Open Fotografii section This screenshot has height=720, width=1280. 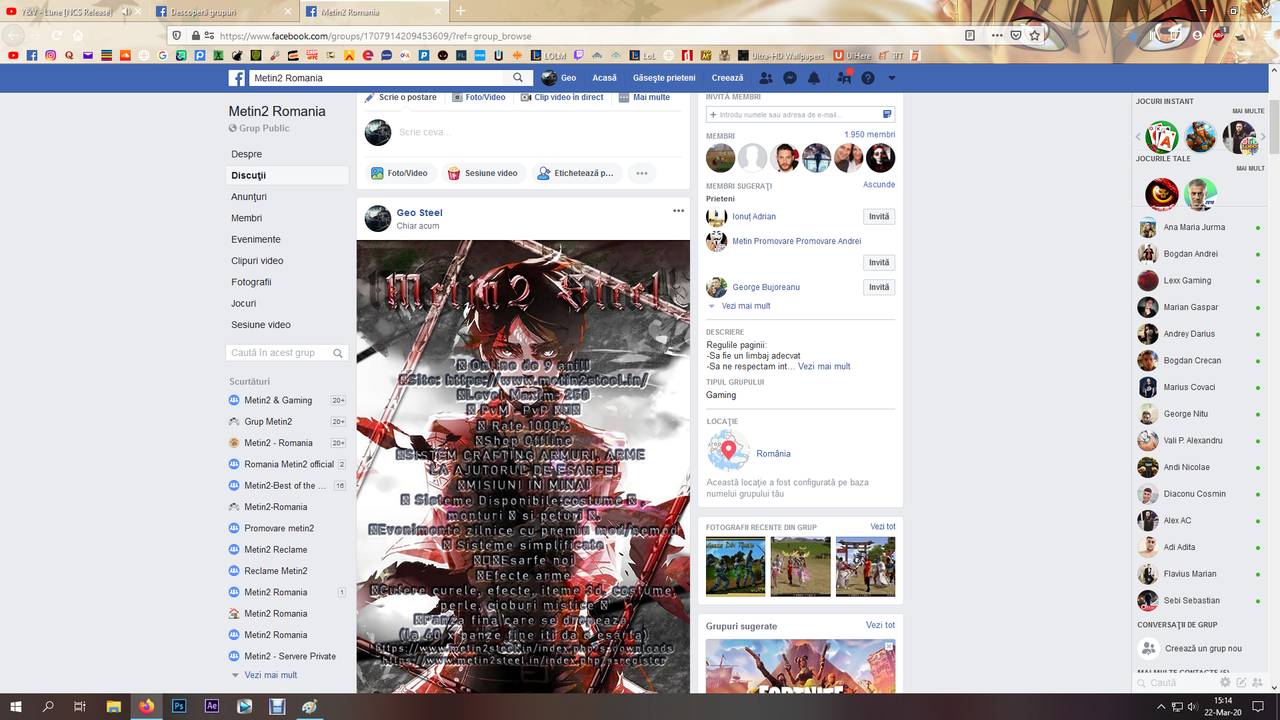coord(252,282)
